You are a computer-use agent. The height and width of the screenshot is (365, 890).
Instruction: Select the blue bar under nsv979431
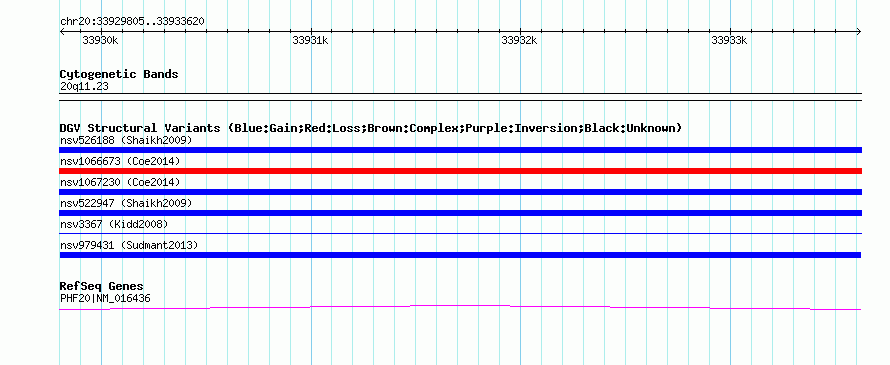point(460,255)
